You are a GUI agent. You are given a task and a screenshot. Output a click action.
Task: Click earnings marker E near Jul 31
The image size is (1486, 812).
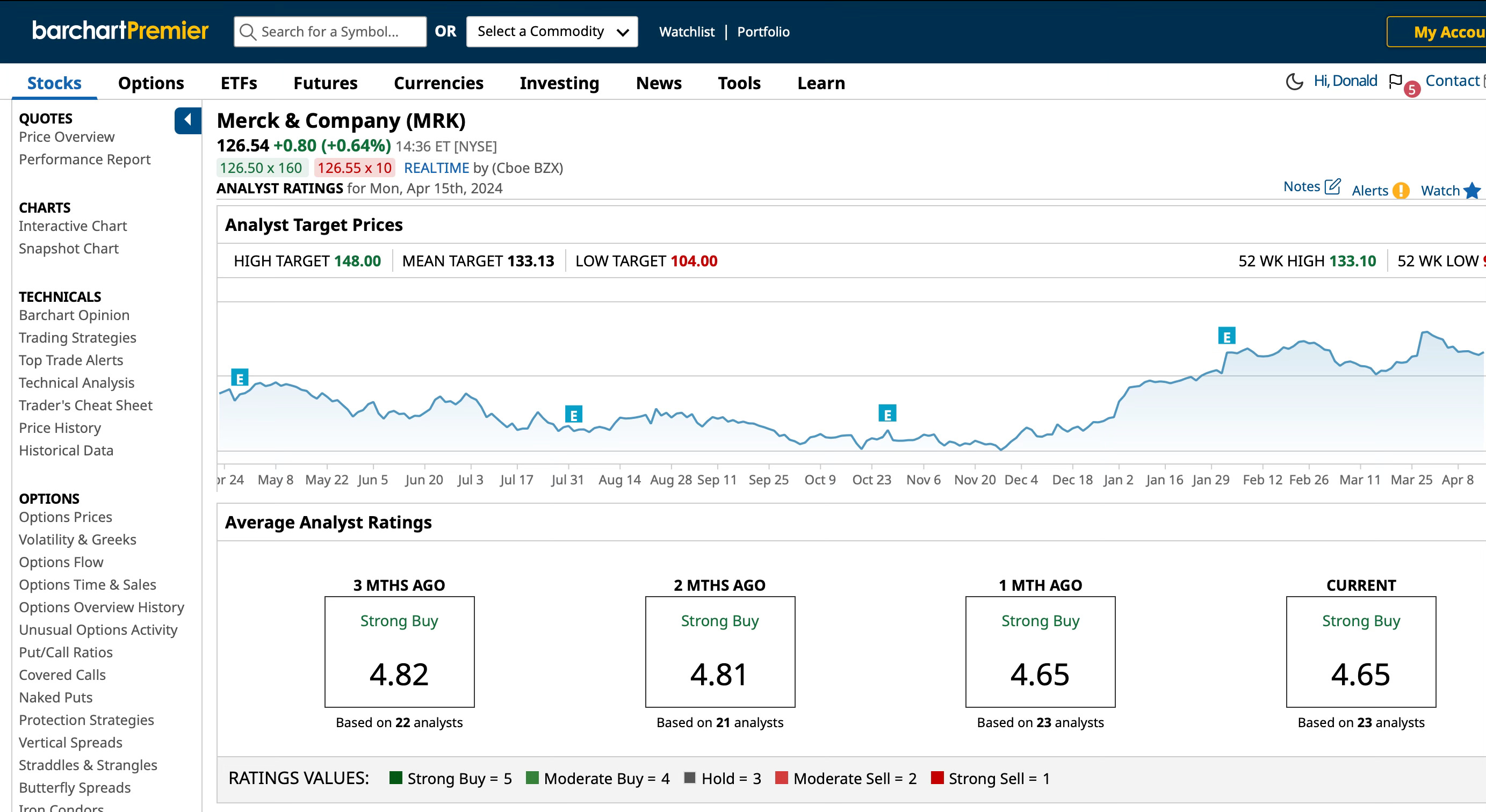[x=573, y=414]
